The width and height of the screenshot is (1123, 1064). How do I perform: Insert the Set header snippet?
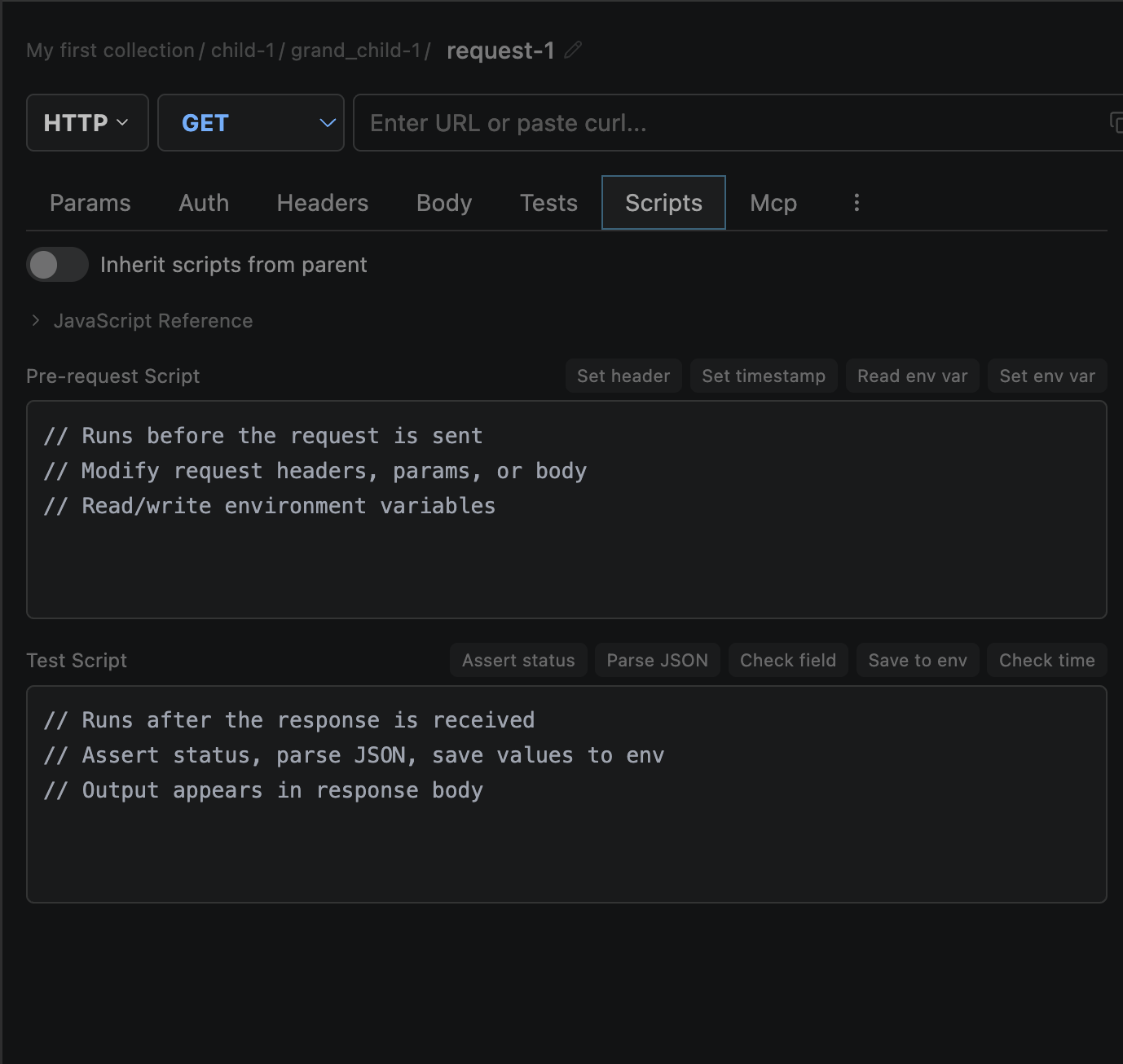[623, 376]
